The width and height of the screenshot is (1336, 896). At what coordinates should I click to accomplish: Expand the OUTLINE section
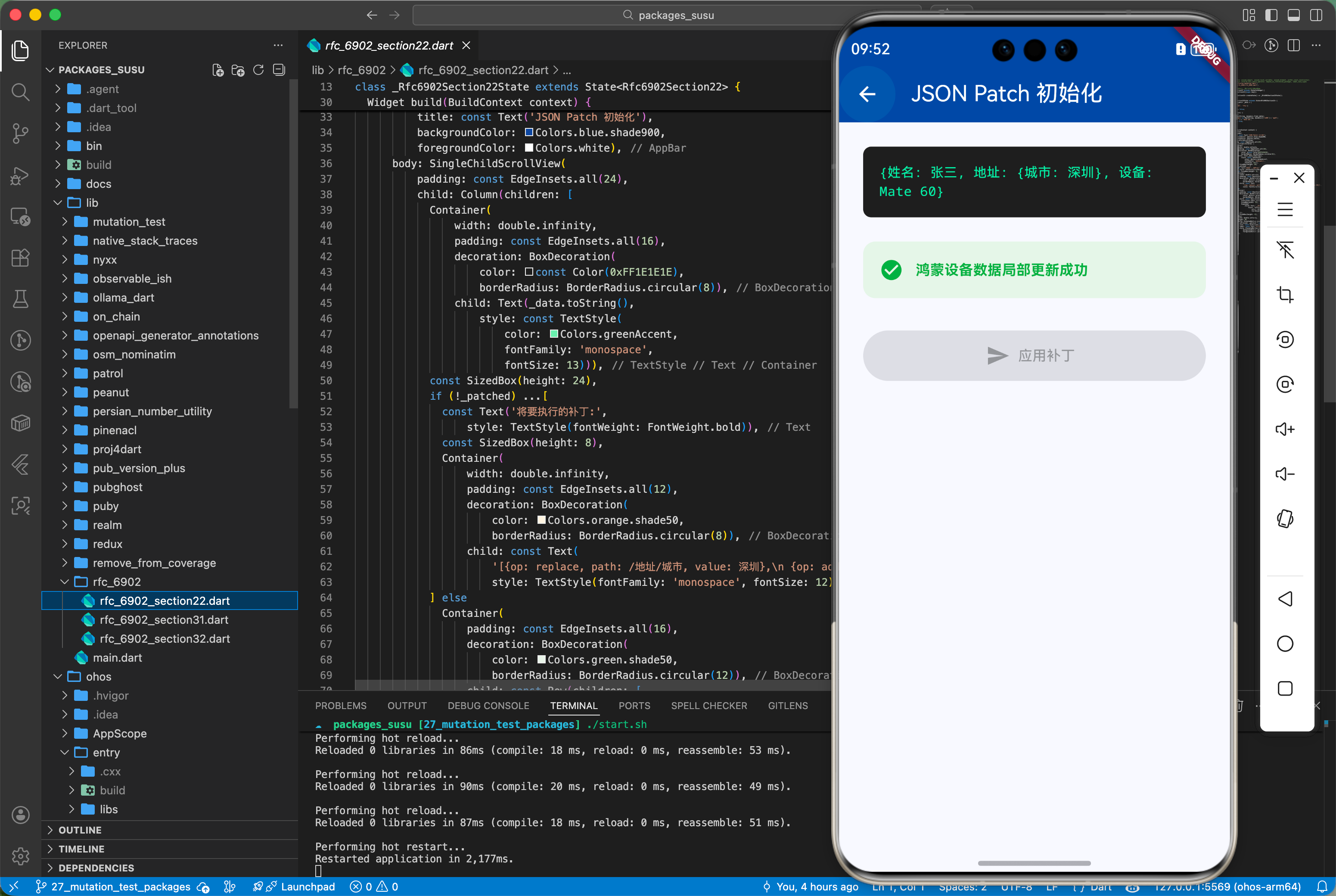[x=80, y=830]
